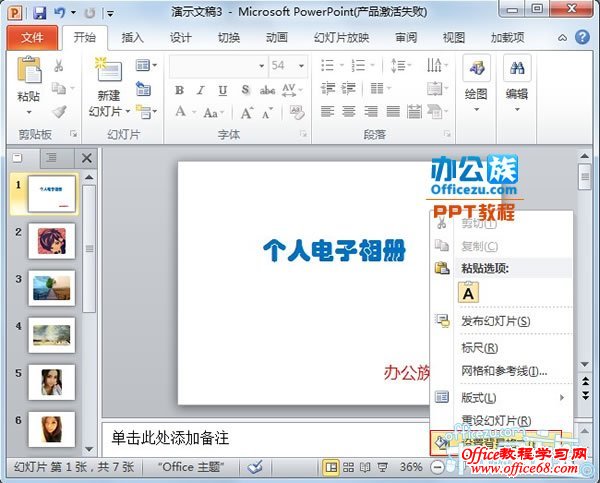Open the Insert (插入) ribbon tab
The width and height of the screenshot is (600, 483).
point(132,38)
